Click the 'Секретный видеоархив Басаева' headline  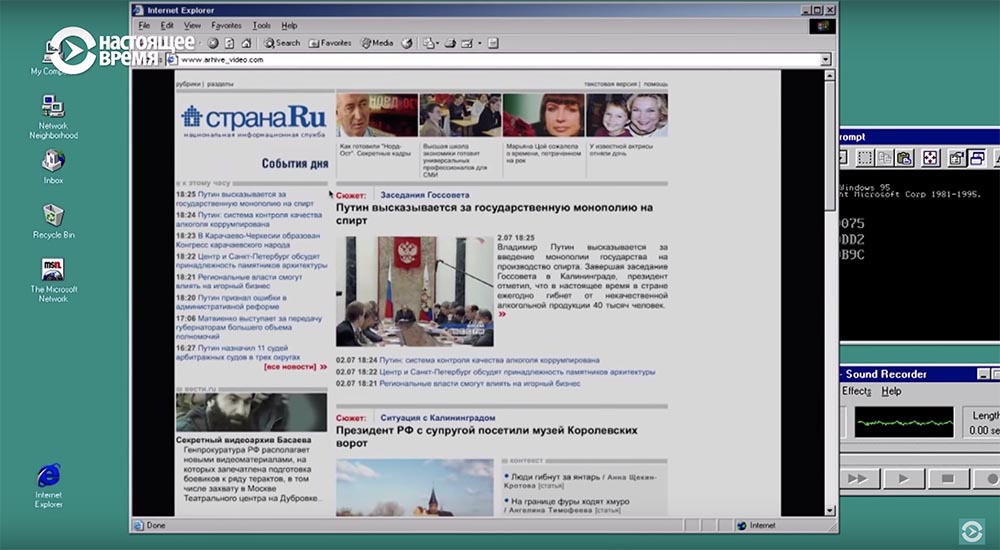[244, 440]
